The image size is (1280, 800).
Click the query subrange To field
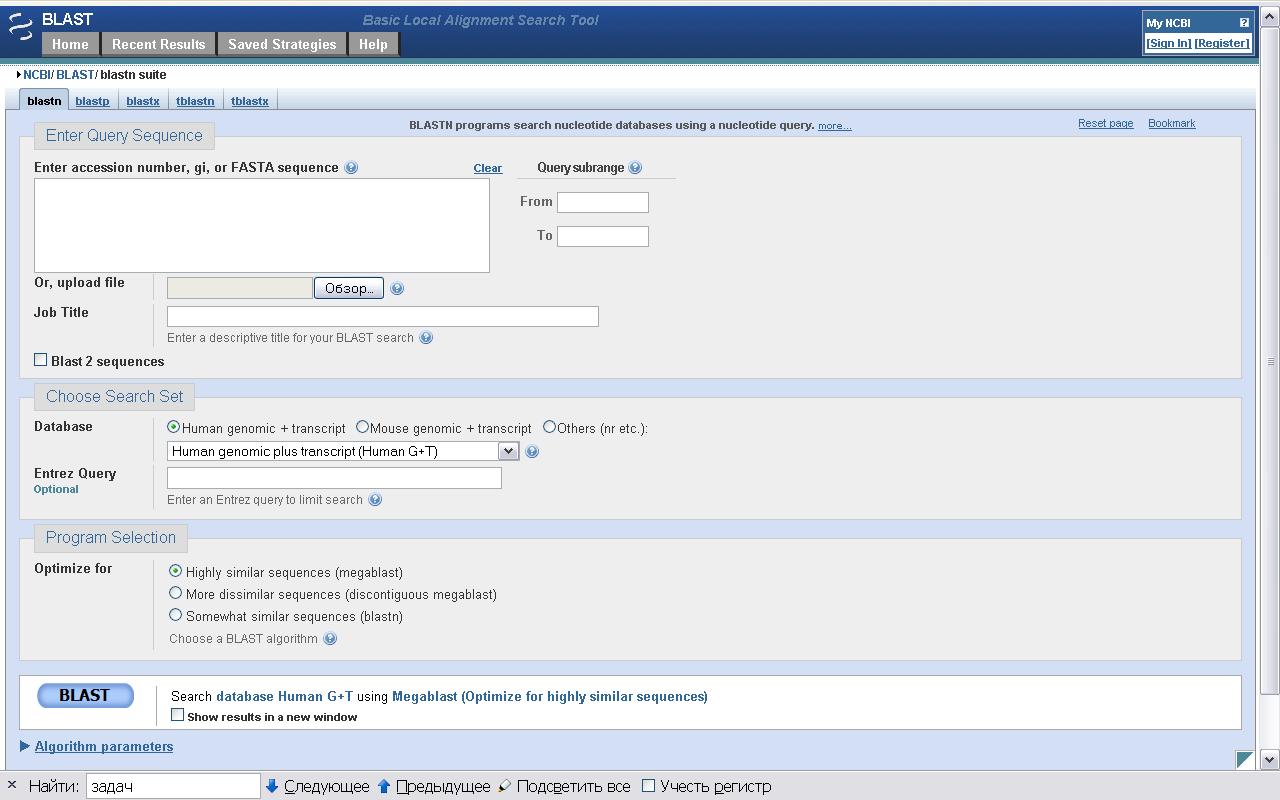coord(603,236)
